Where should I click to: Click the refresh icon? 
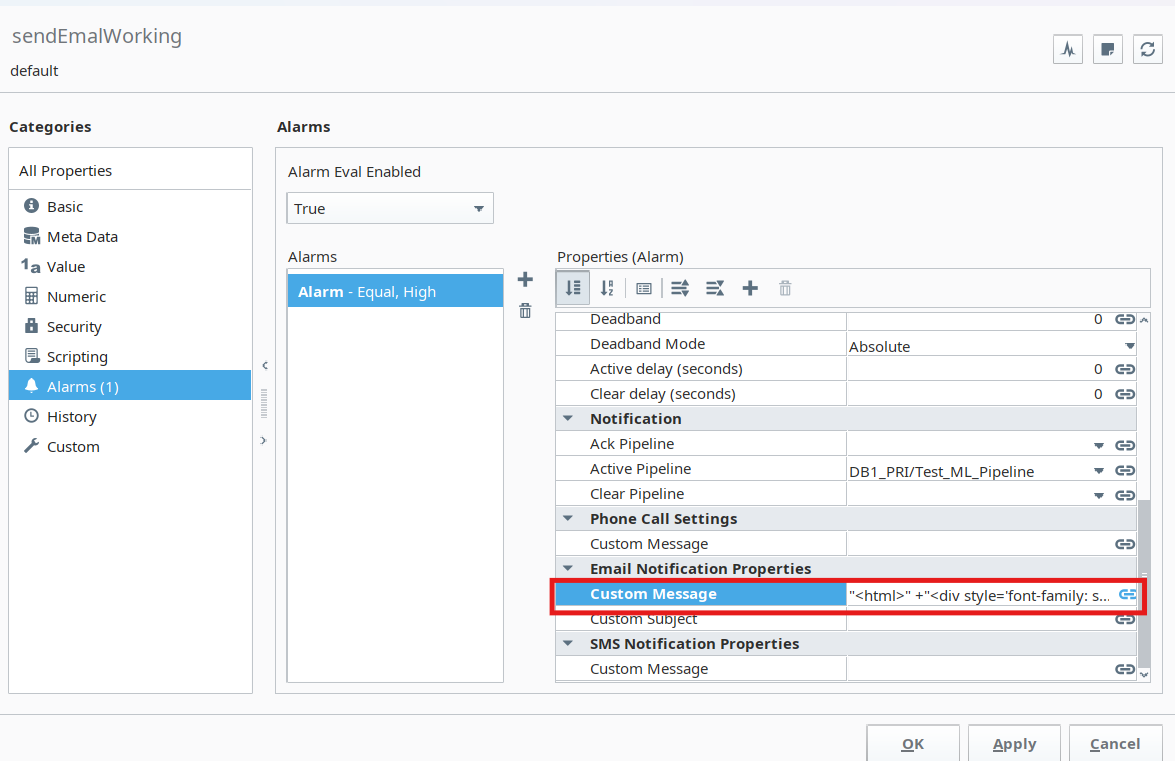pyautogui.click(x=1147, y=50)
